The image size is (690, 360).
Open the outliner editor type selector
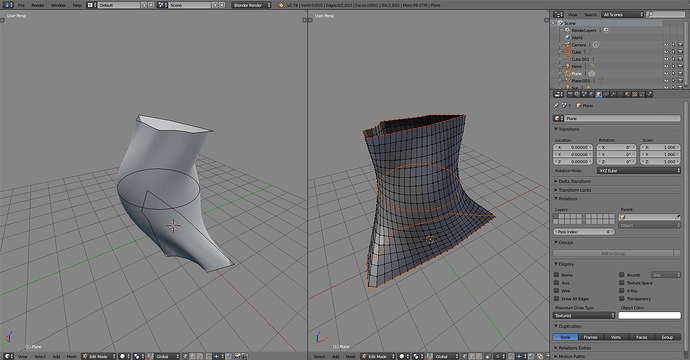[558, 15]
